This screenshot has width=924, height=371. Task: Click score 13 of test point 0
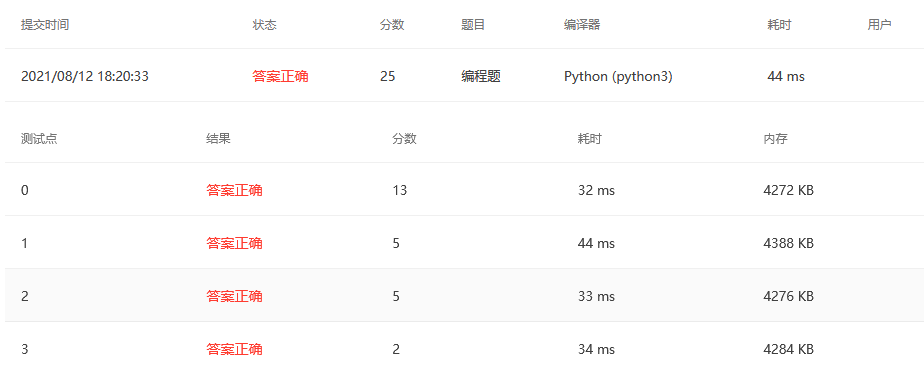pos(400,190)
